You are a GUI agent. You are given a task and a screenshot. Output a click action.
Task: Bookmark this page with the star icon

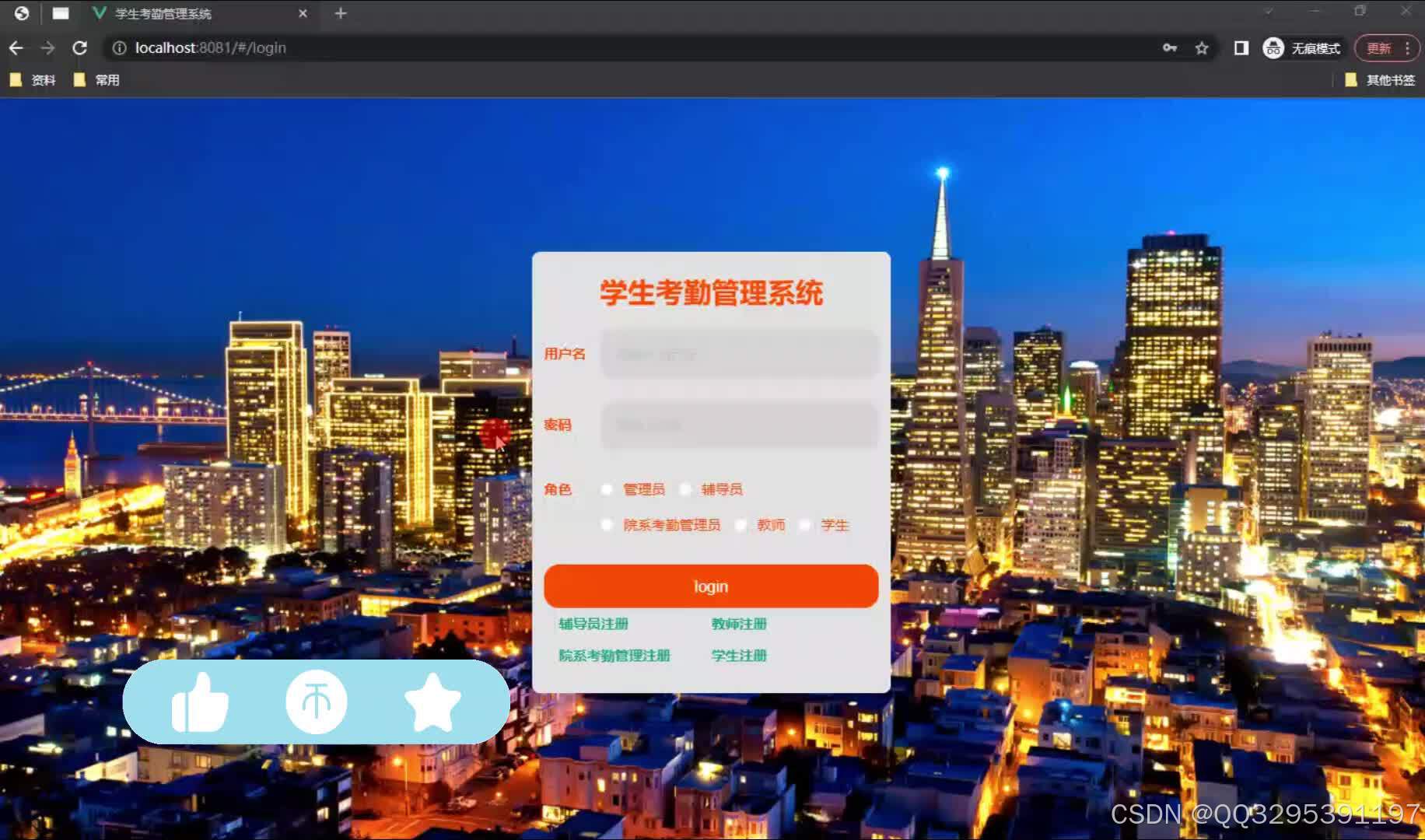1202,48
